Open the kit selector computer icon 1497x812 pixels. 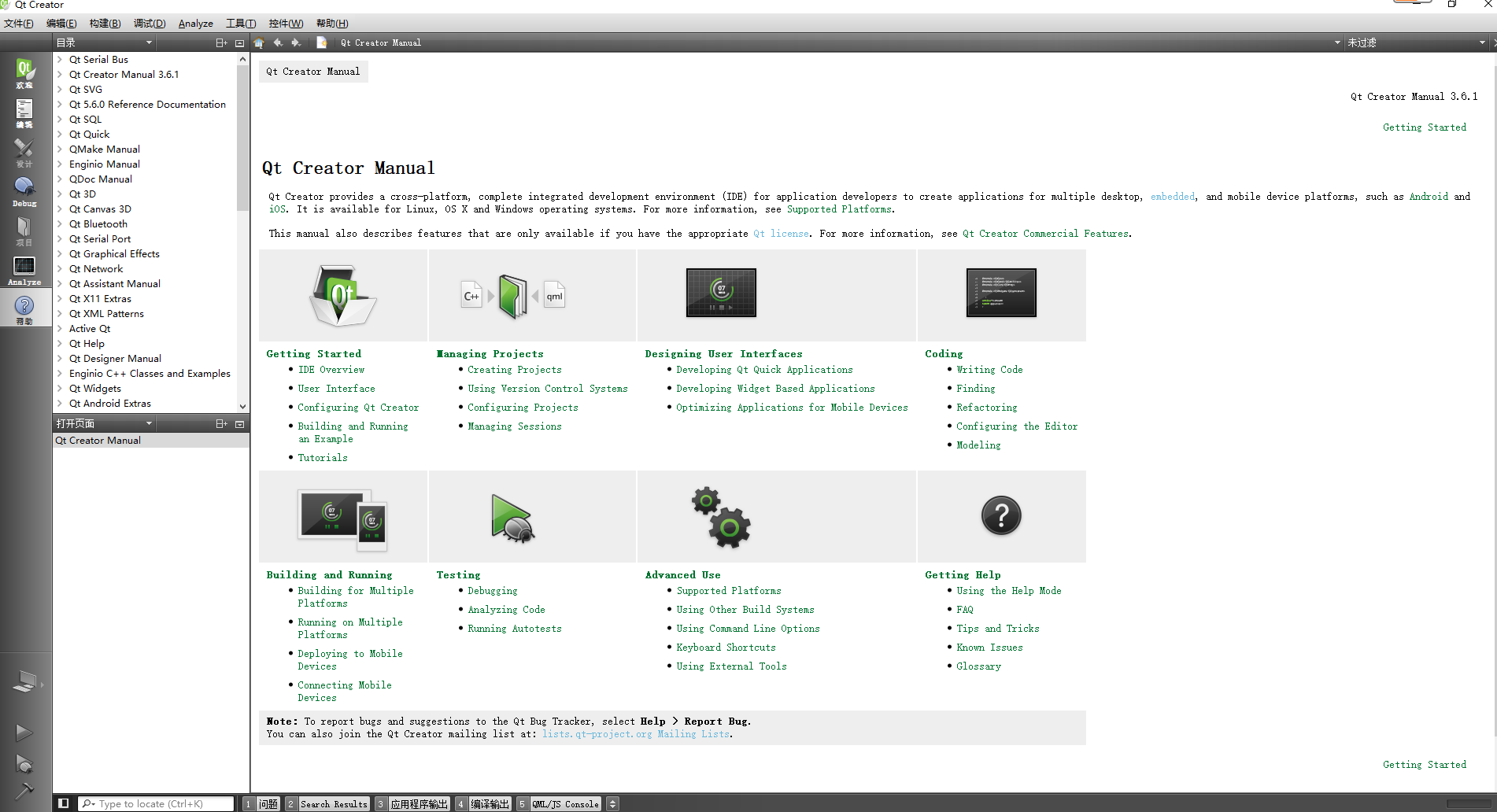(24, 681)
